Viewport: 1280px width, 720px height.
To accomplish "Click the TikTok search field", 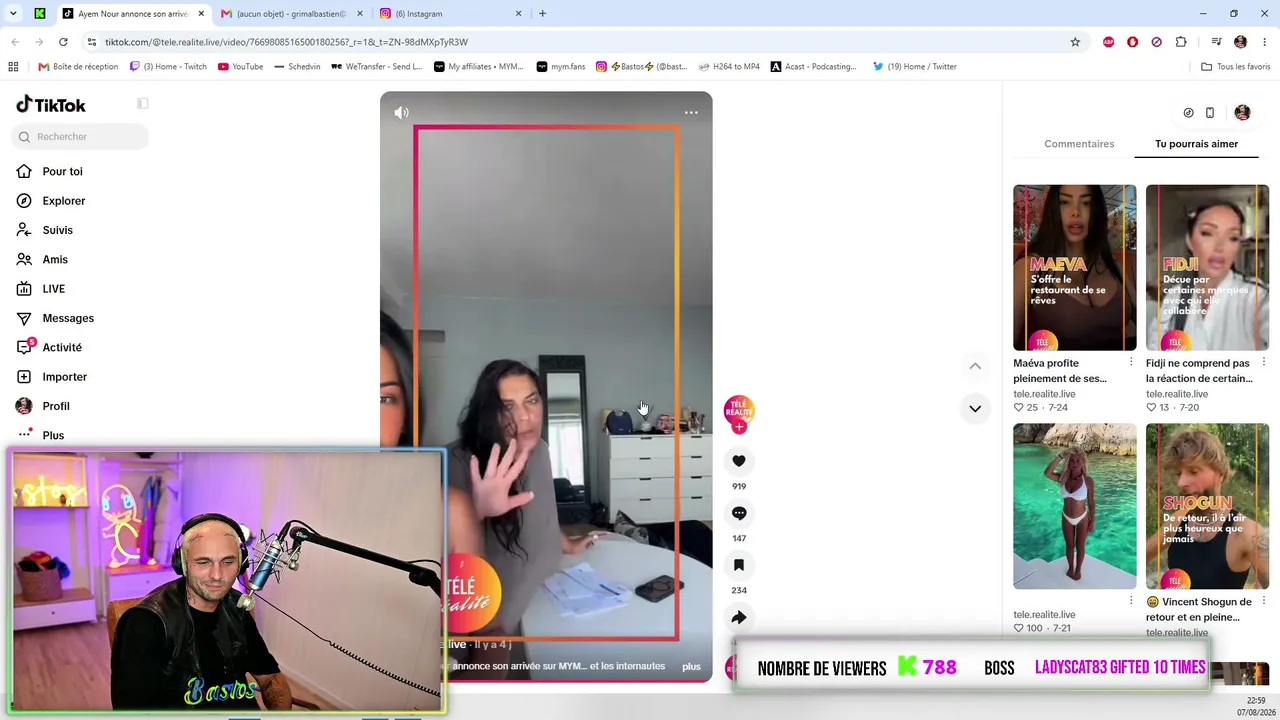I will (80, 137).
